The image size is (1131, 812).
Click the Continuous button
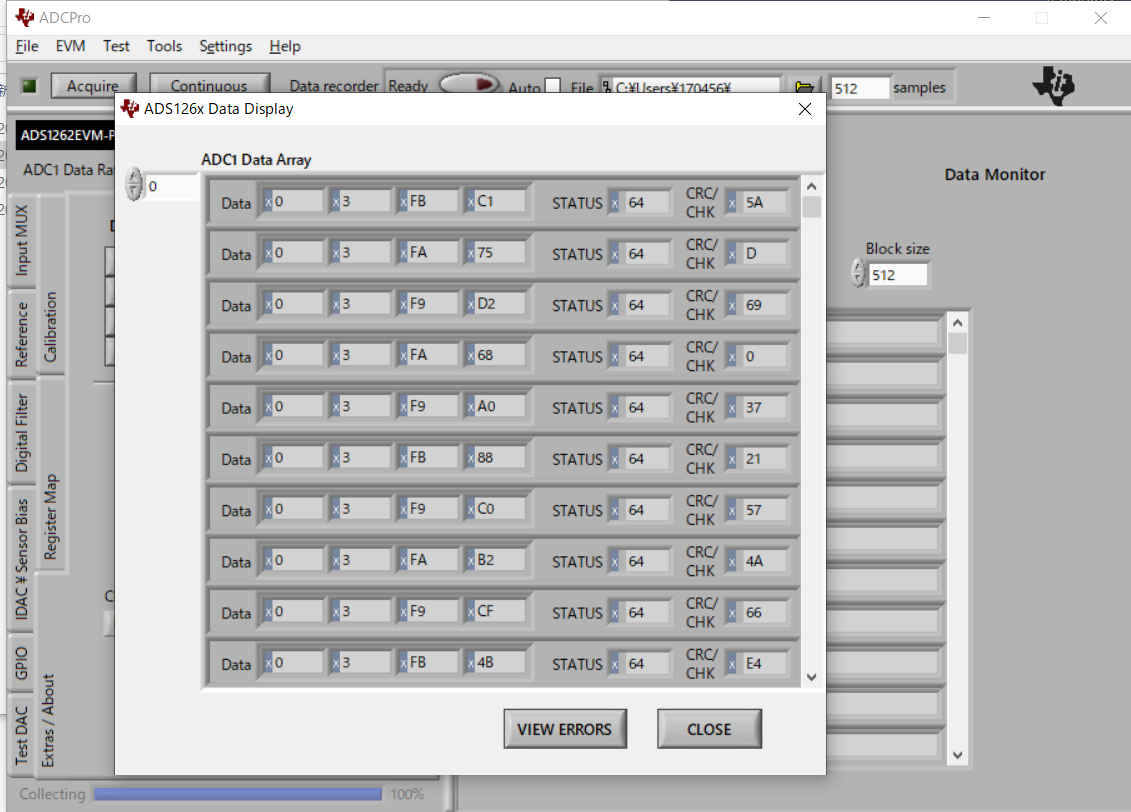[209, 86]
